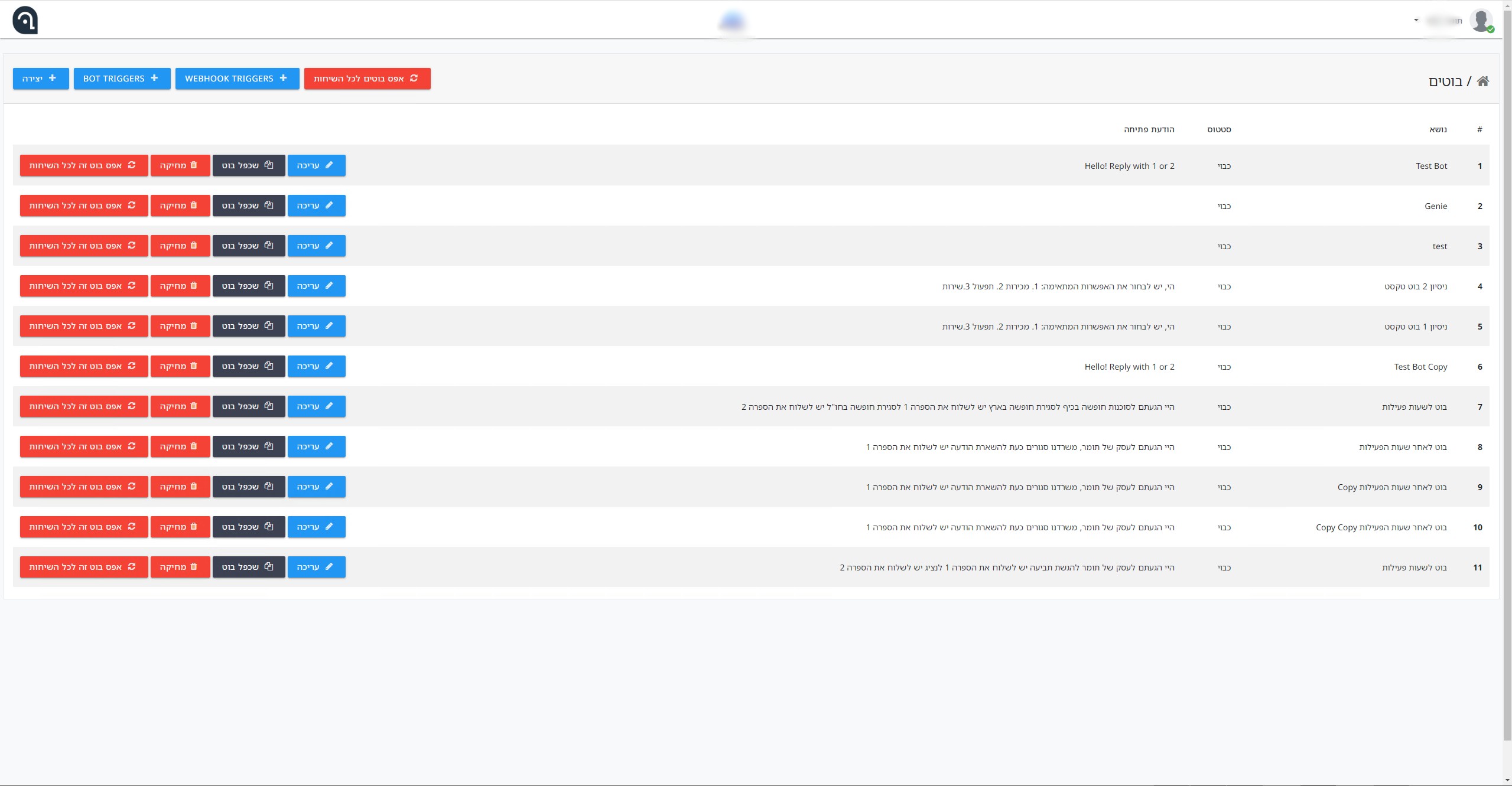Click the נושא column header

pos(1438,129)
